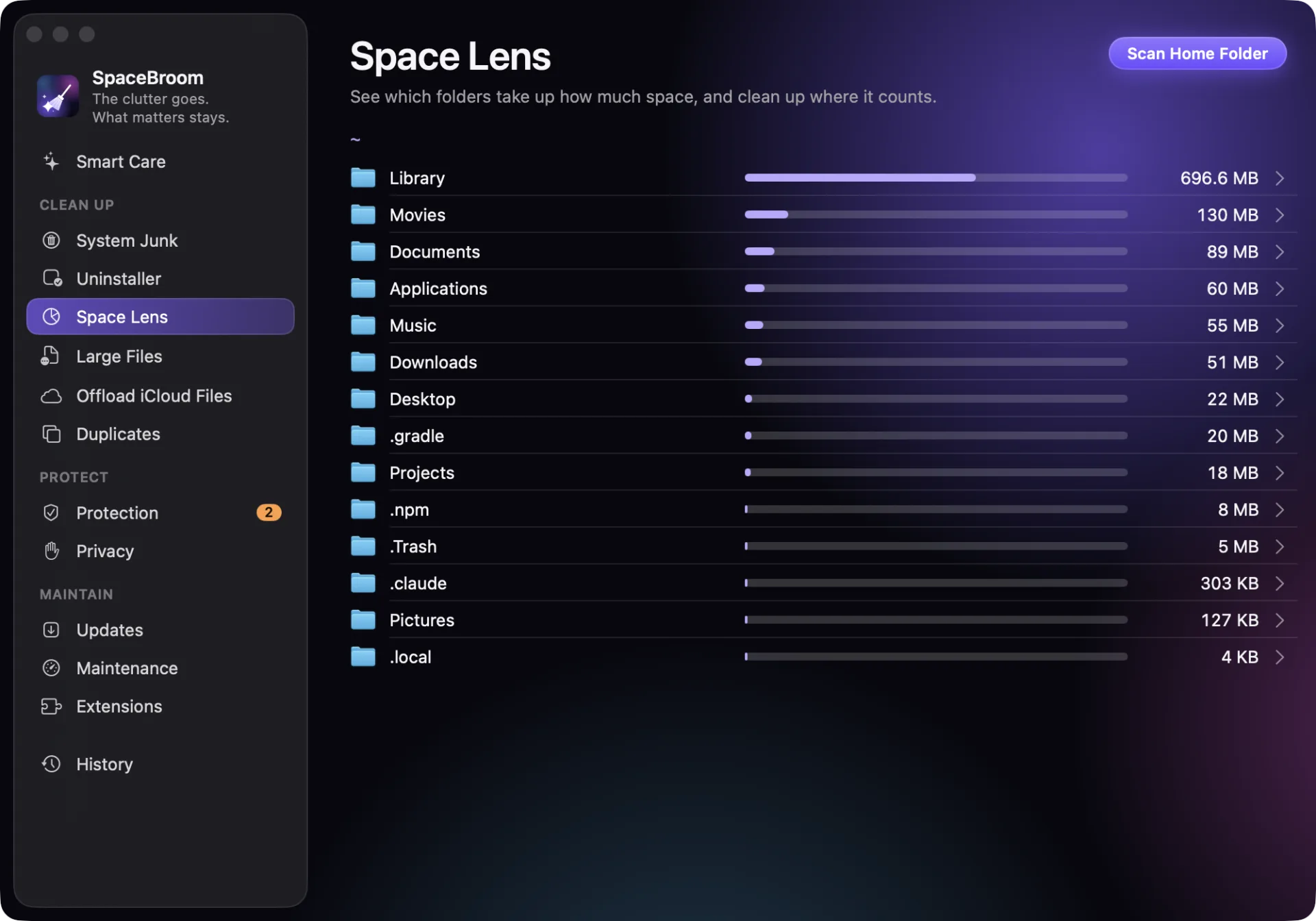
Task: Click the 20 MB size value
Action: (1232, 436)
